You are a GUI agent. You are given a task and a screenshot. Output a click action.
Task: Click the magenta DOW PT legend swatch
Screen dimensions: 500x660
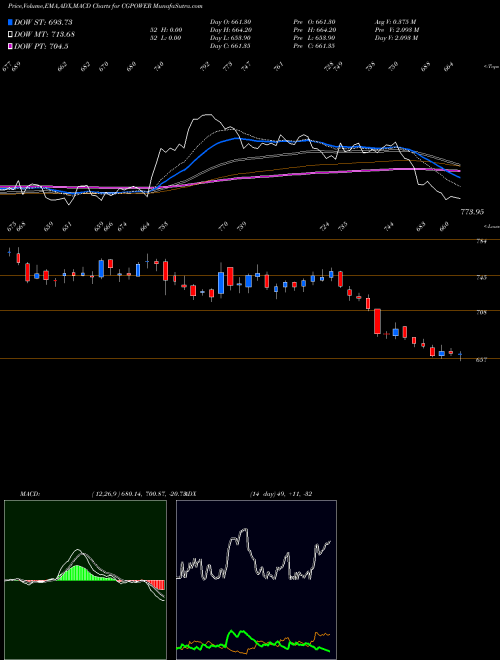10,46
